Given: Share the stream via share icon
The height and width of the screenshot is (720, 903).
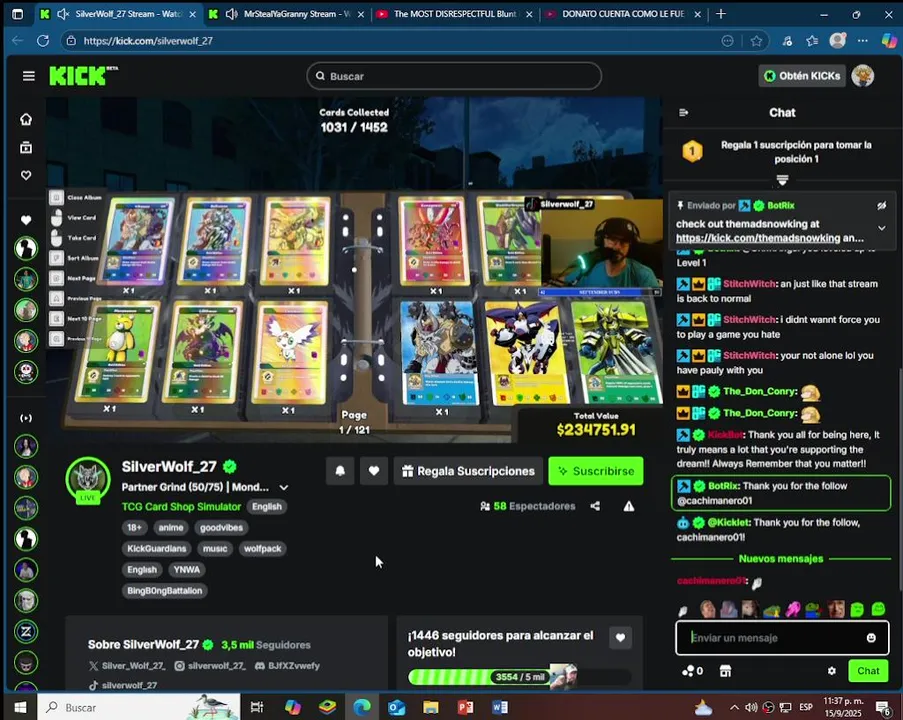Looking at the screenshot, I should pos(595,506).
